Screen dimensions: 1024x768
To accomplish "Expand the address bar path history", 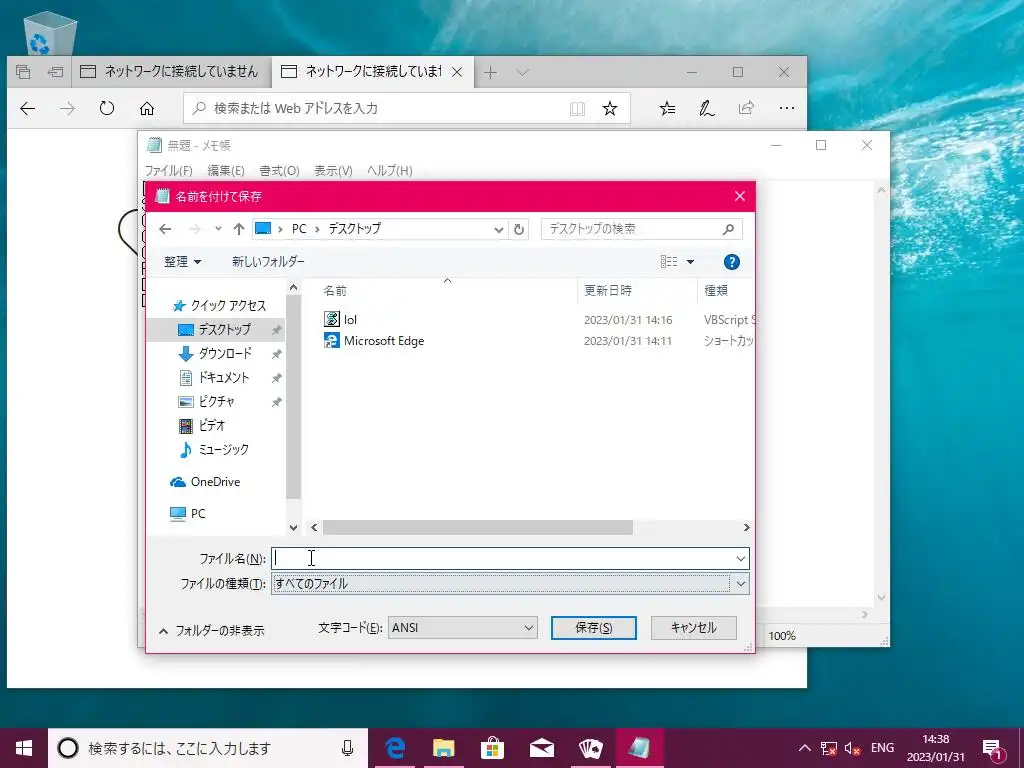I will [498, 229].
